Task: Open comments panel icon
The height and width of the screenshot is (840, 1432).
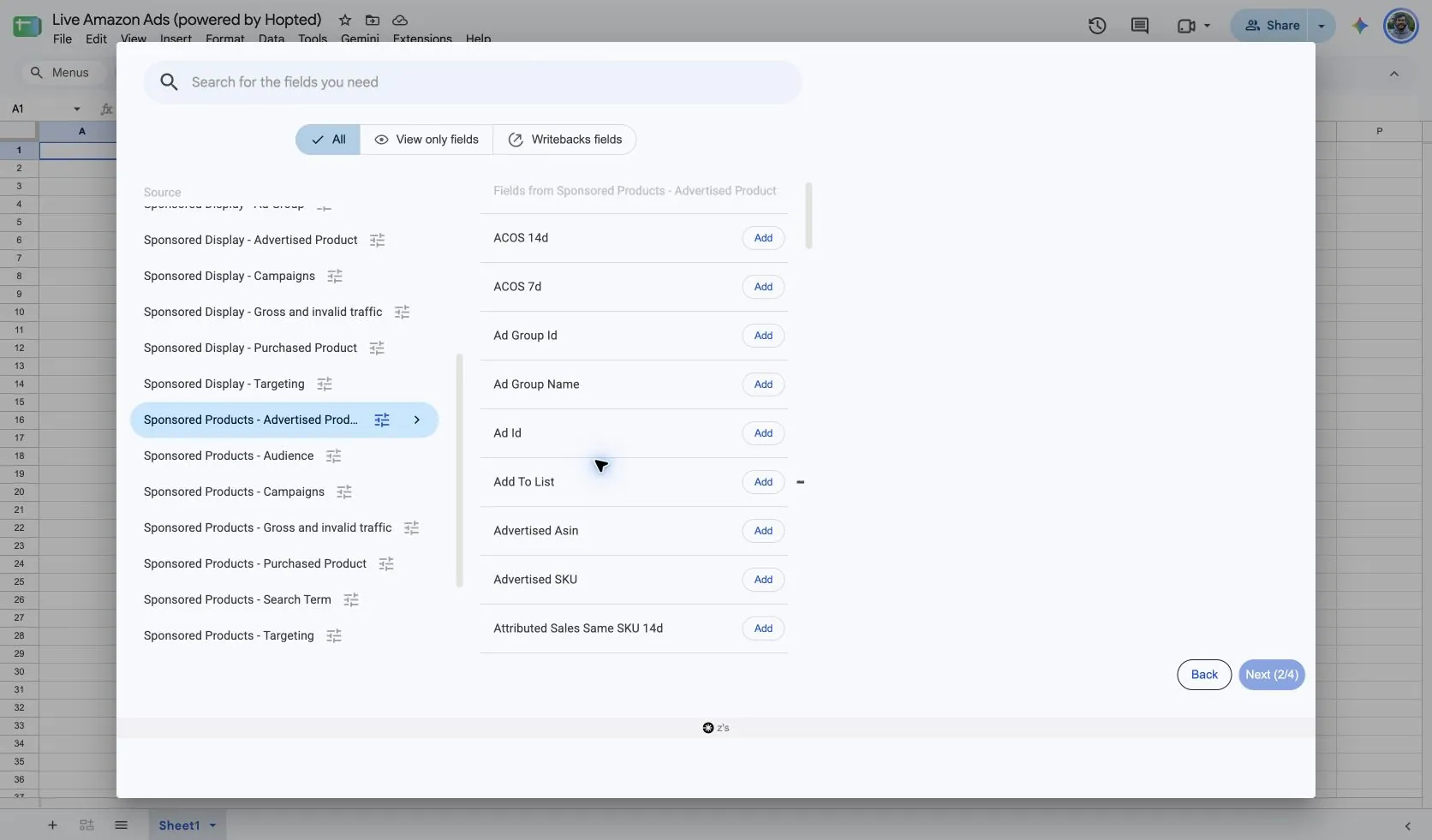Action: (x=1140, y=26)
